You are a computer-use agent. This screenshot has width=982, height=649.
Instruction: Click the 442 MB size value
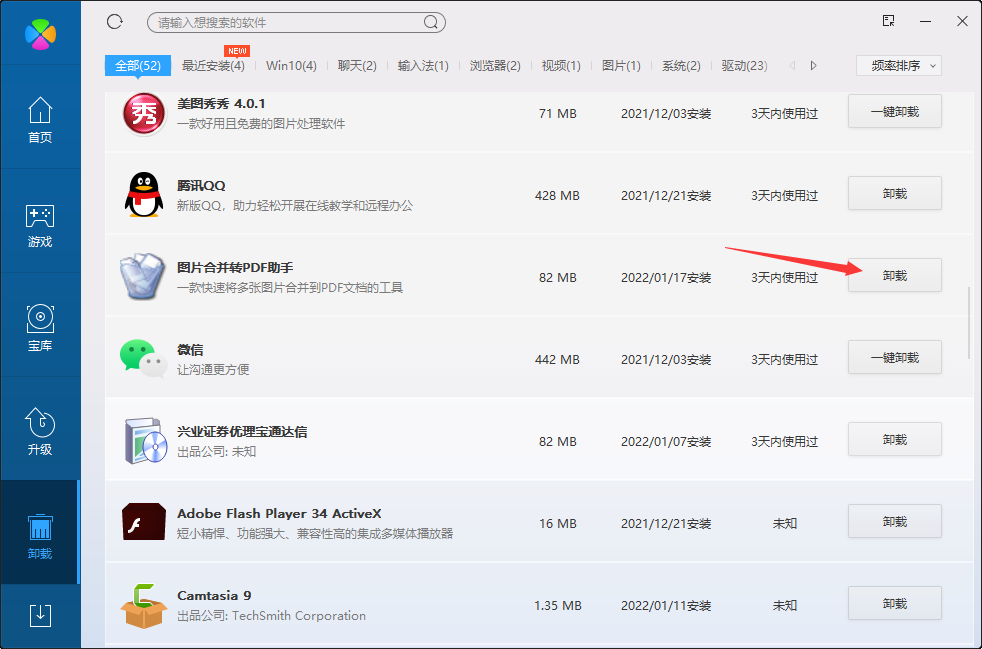point(557,360)
